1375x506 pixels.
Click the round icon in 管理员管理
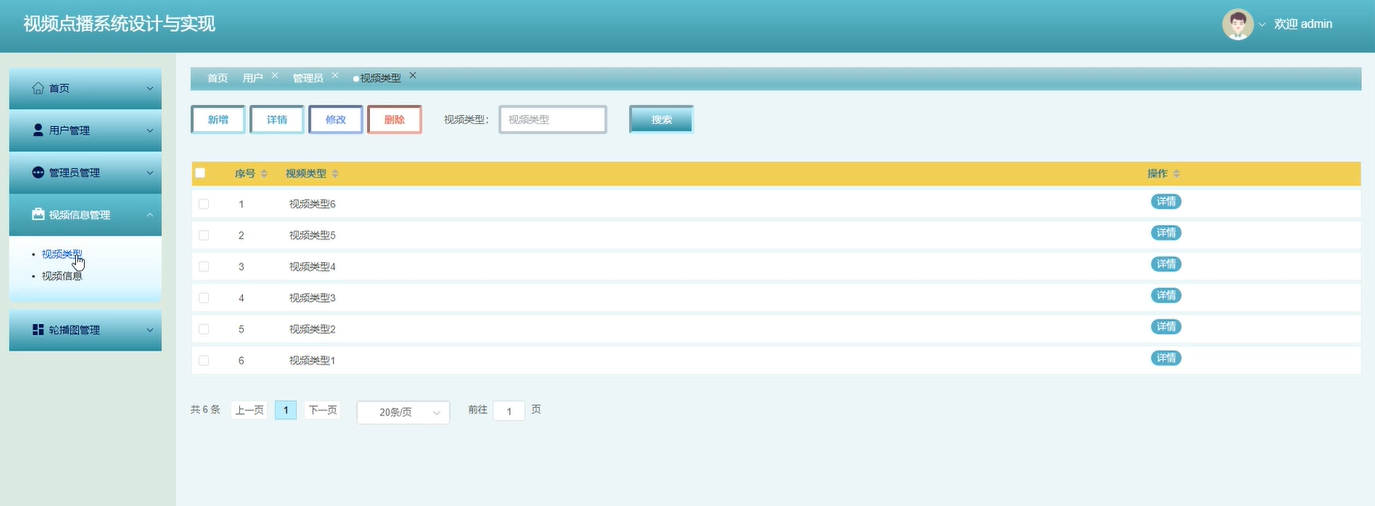coord(38,172)
